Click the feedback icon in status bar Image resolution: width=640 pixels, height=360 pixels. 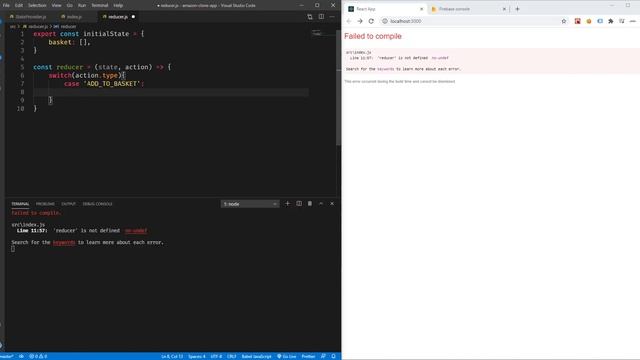pyautogui.click(x=323, y=356)
